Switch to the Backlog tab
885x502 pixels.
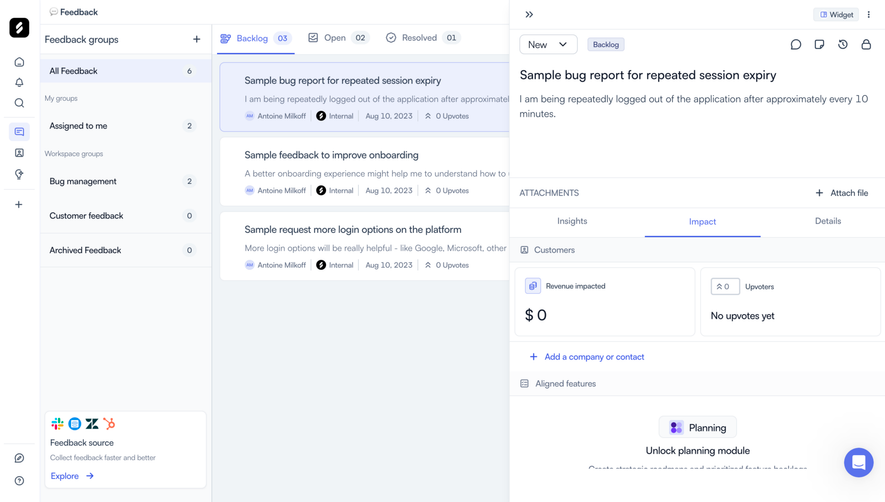click(256, 38)
